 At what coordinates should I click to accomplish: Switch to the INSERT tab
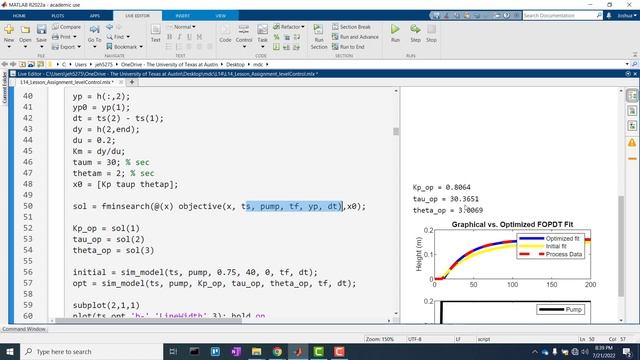click(x=182, y=16)
